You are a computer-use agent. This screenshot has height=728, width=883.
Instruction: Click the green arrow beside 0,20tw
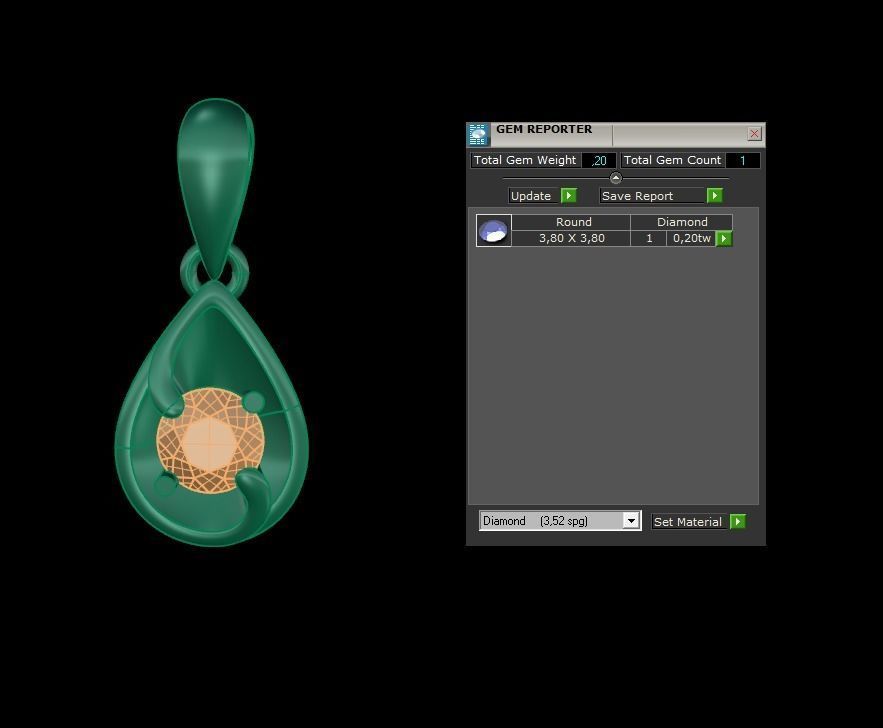(724, 239)
